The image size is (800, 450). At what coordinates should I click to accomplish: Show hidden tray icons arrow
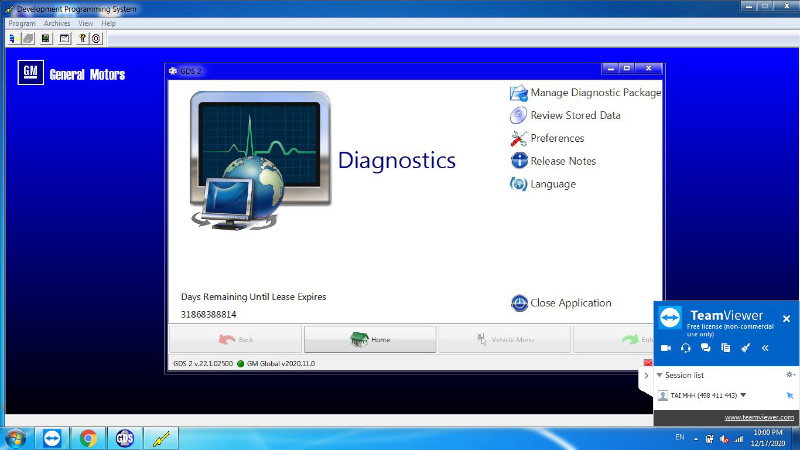(x=696, y=439)
